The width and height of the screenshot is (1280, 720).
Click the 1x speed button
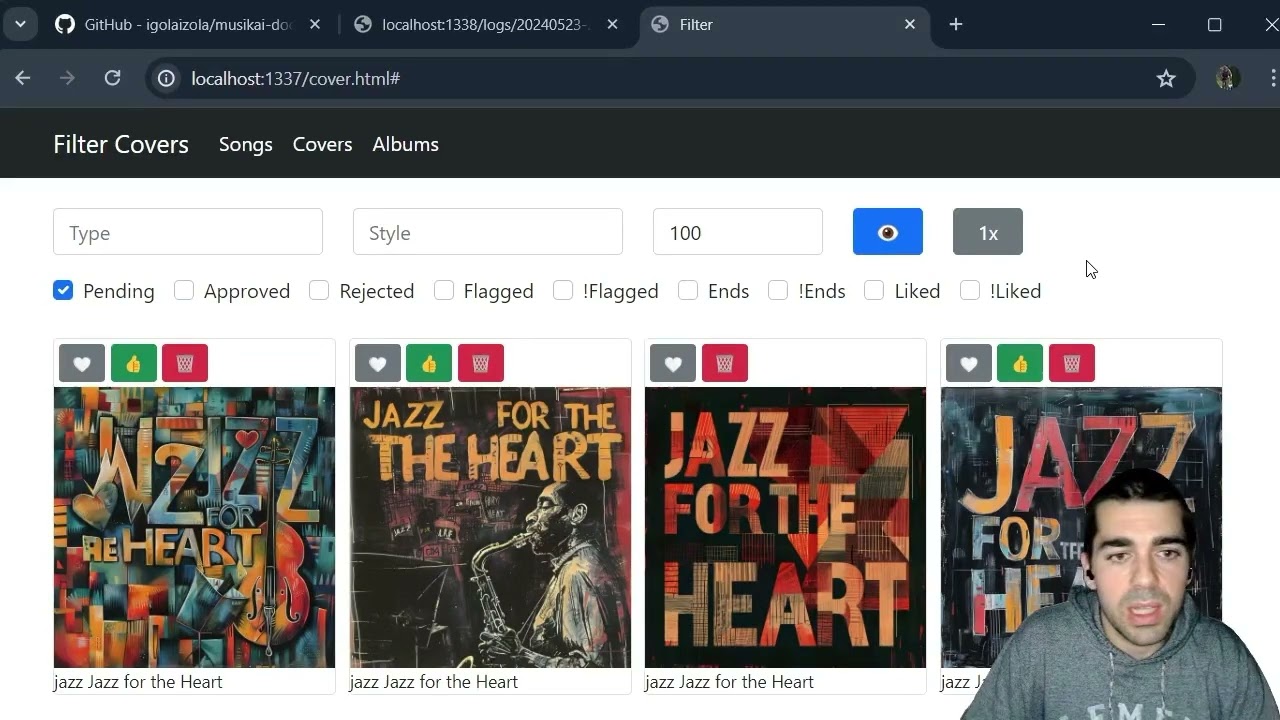point(987,231)
